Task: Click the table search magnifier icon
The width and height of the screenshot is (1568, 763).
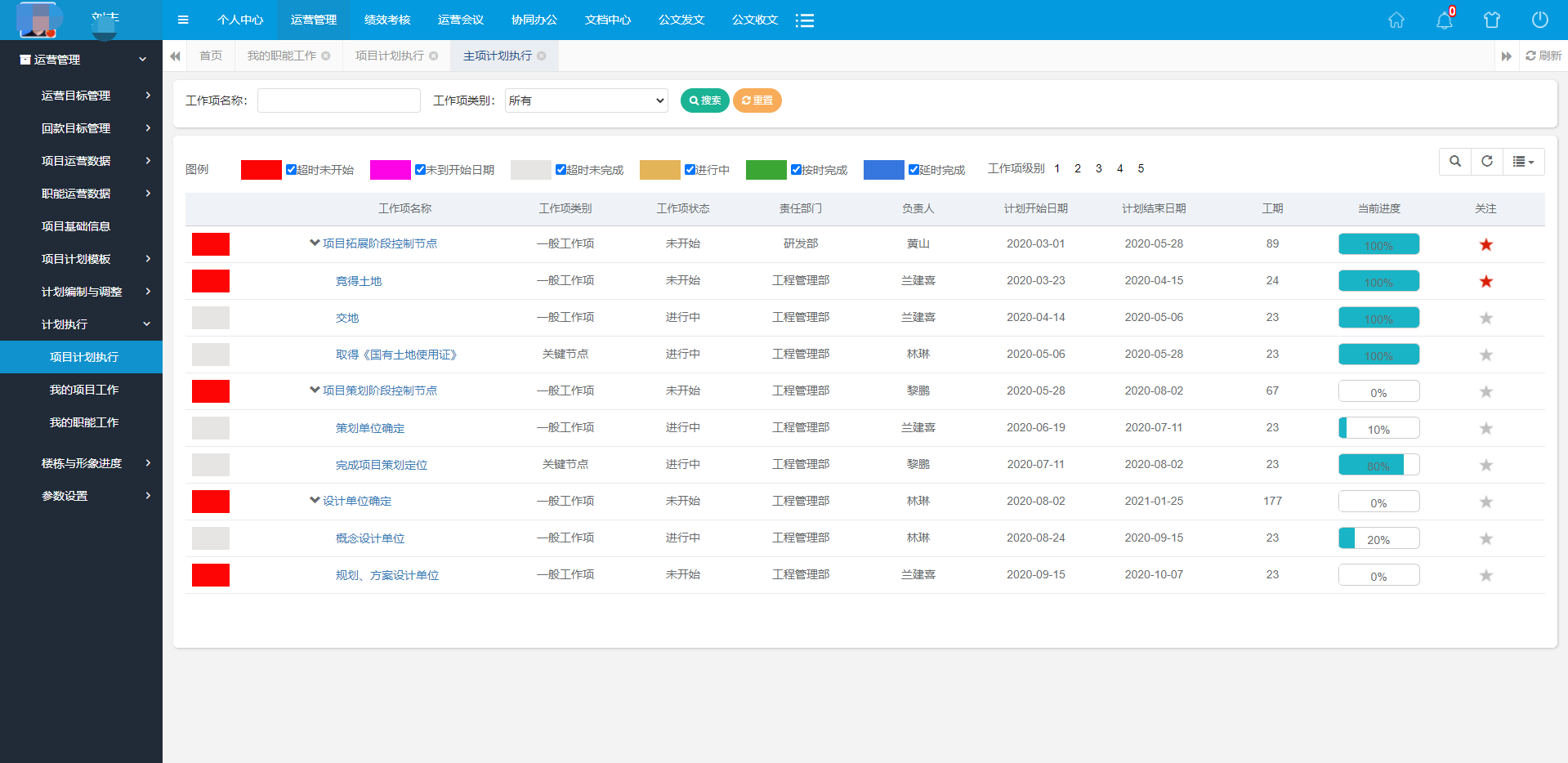Action: click(1454, 162)
